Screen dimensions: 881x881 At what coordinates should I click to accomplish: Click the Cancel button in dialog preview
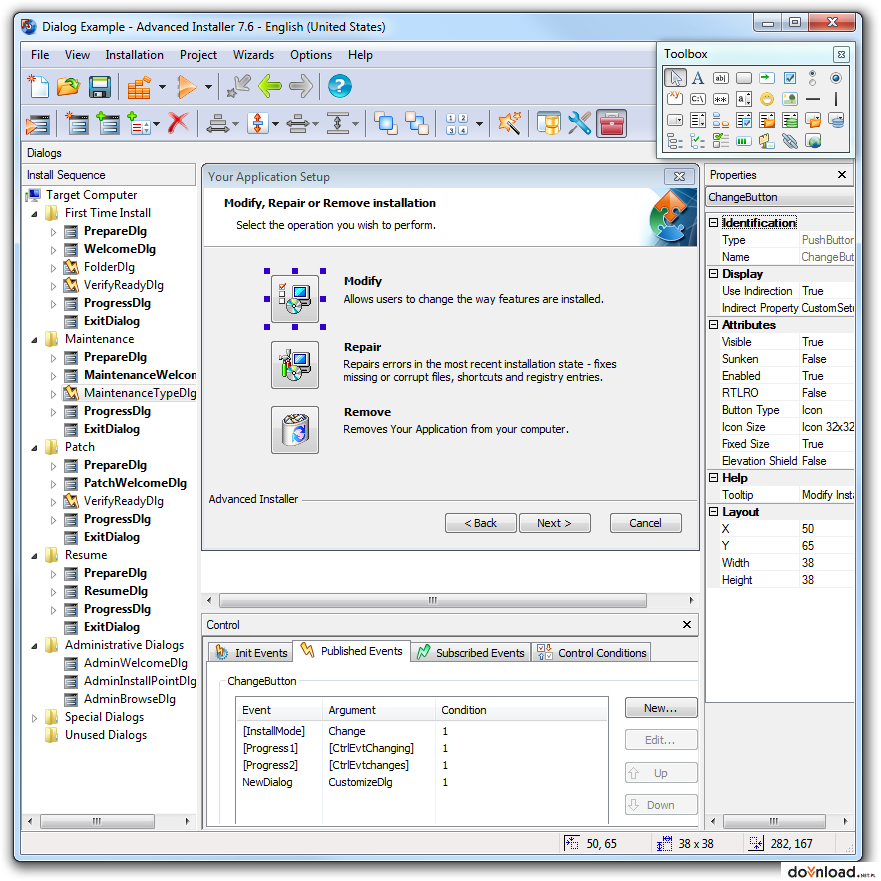646,523
